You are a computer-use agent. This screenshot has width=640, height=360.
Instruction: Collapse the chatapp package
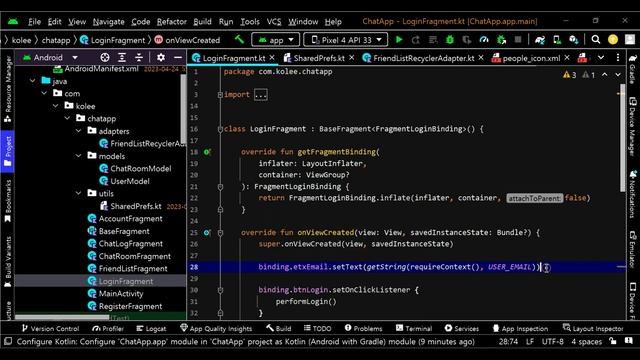coord(67,119)
